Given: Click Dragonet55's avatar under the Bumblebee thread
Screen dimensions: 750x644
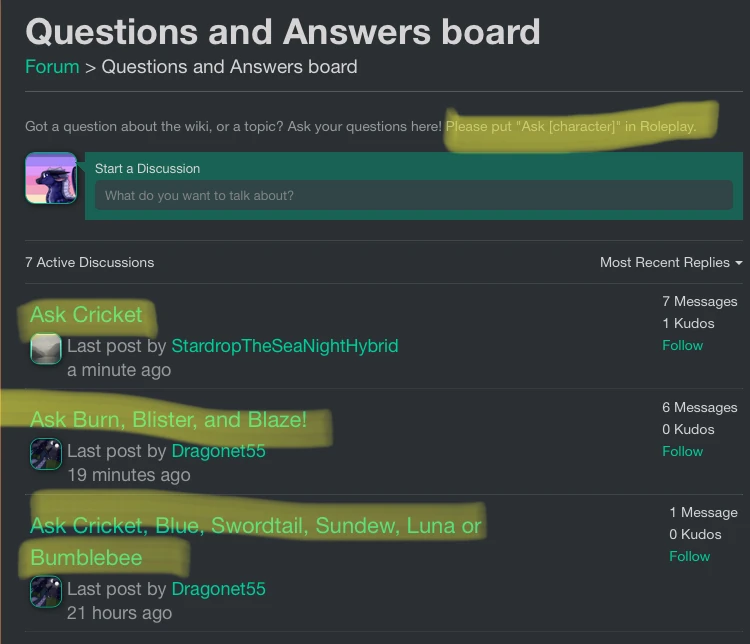Looking at the screenshot, I should 46,591.
